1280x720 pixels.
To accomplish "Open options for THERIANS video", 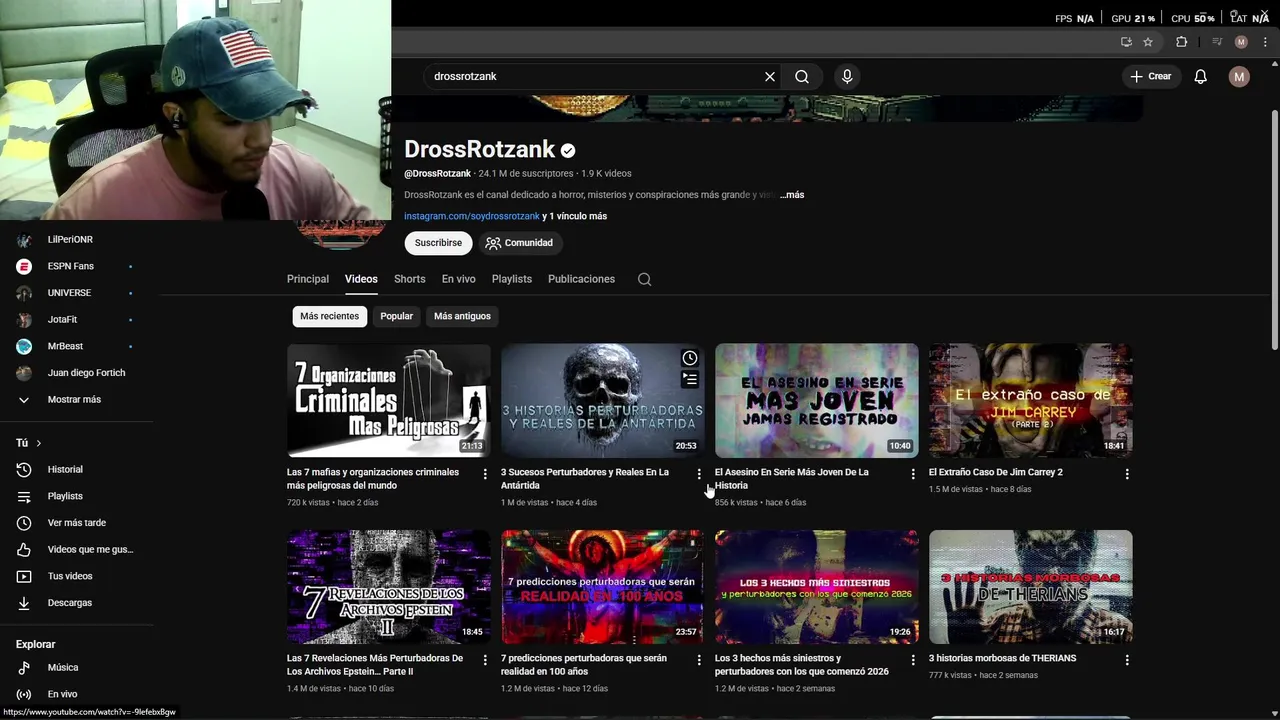I will (x=1127, y=660).
